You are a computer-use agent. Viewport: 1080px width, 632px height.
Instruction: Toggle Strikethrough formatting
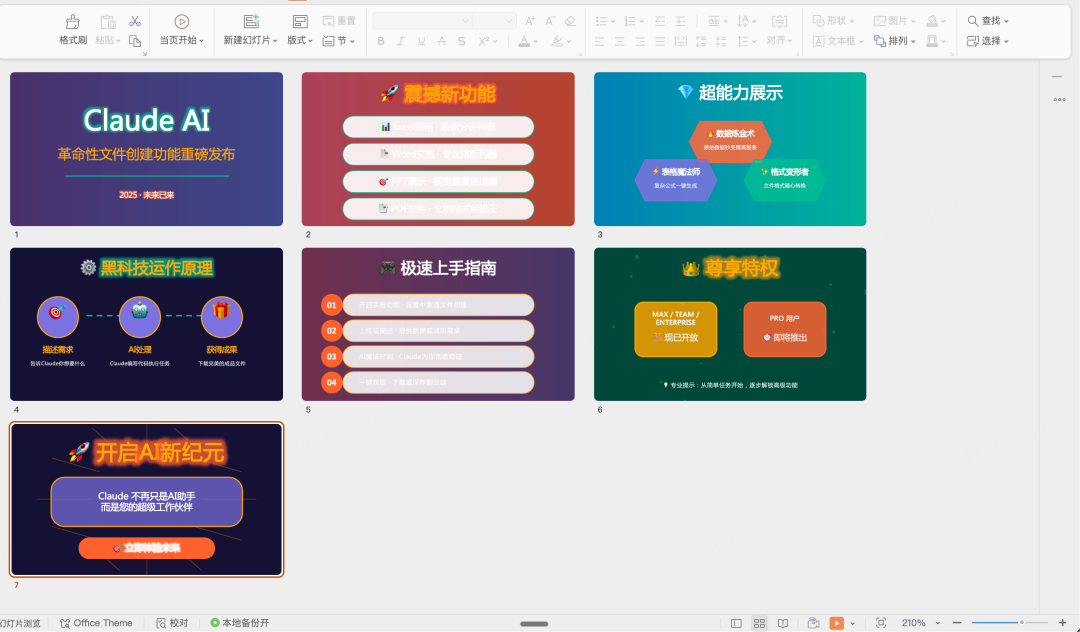coord(442,41)
